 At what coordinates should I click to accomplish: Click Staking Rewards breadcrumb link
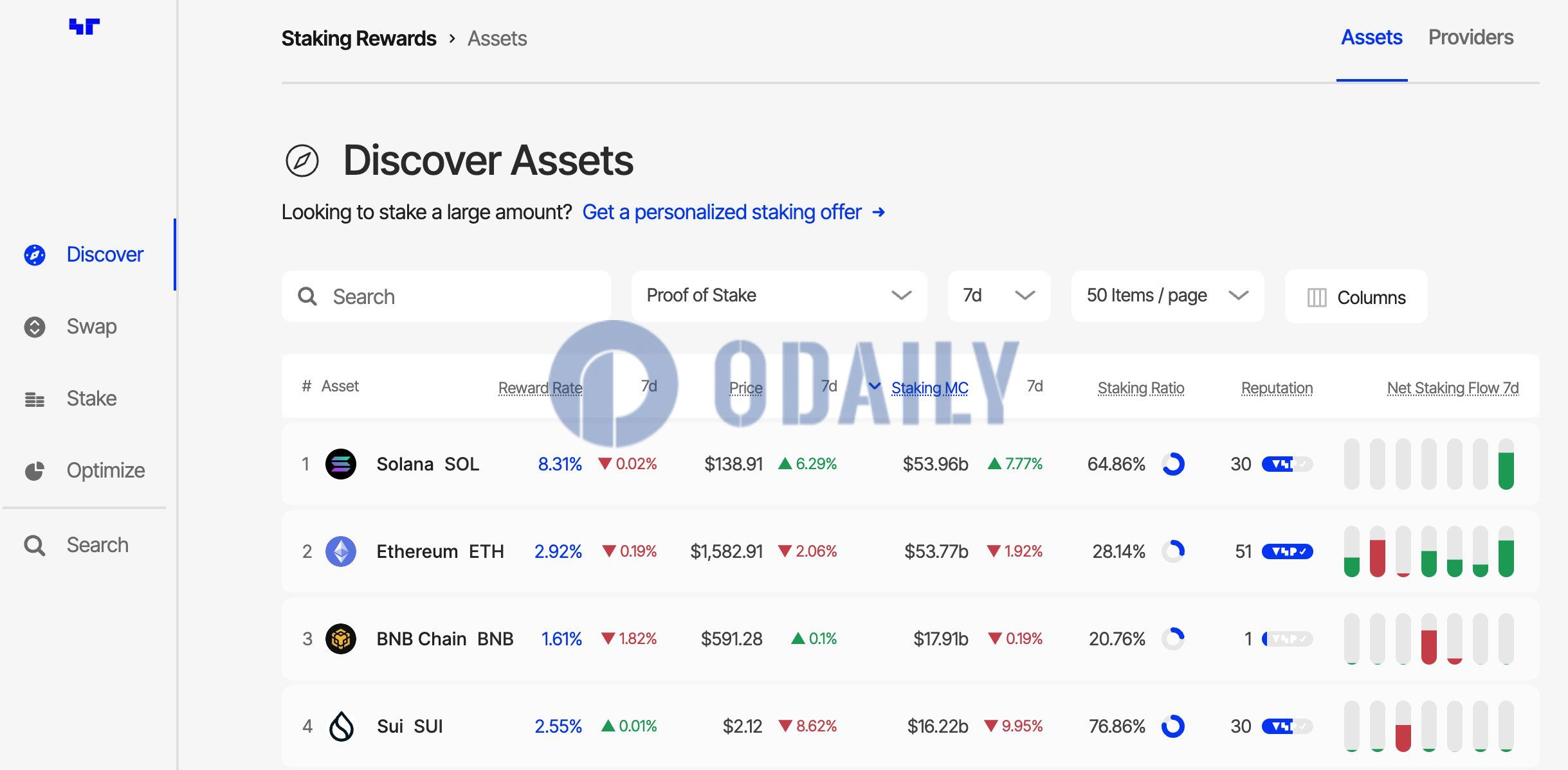(359, 39)
